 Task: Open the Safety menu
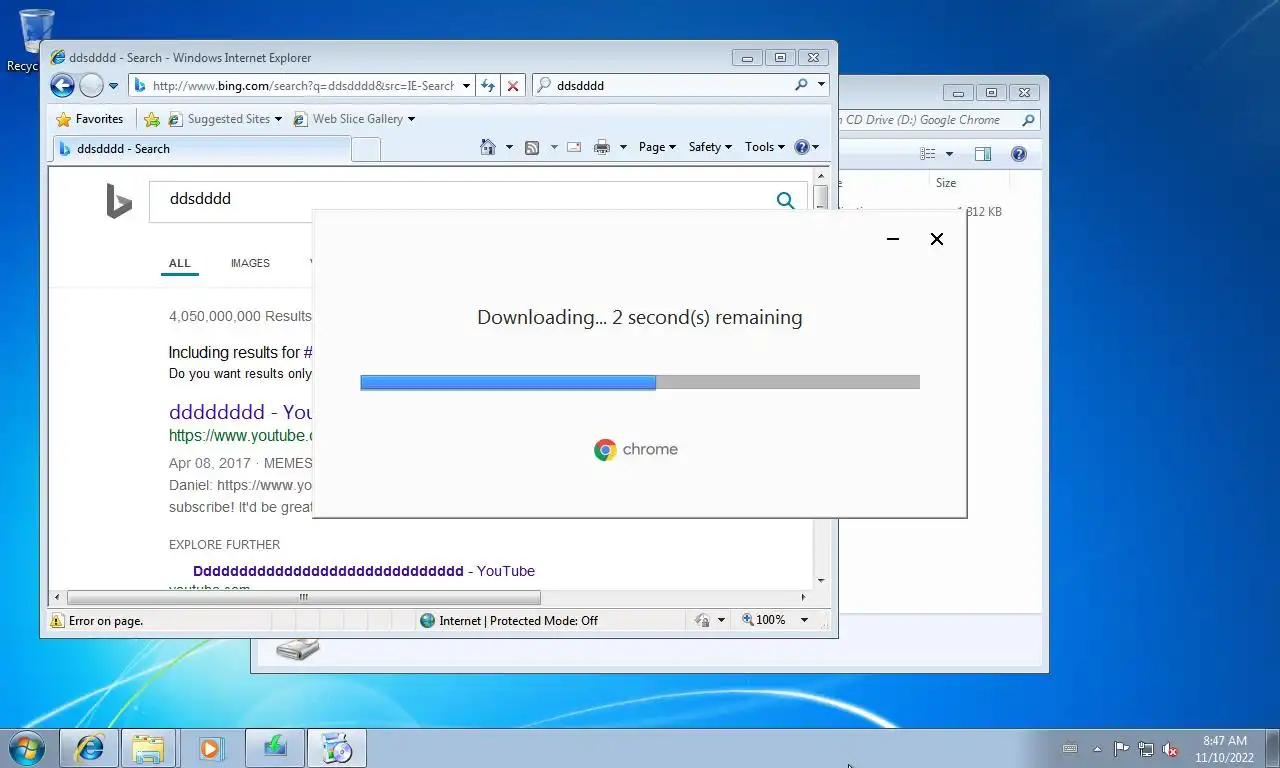[710, 147]
